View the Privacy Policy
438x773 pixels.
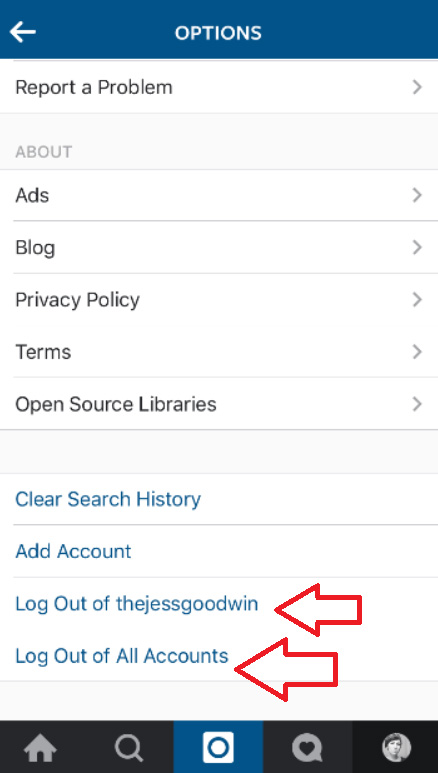(219, 300)
